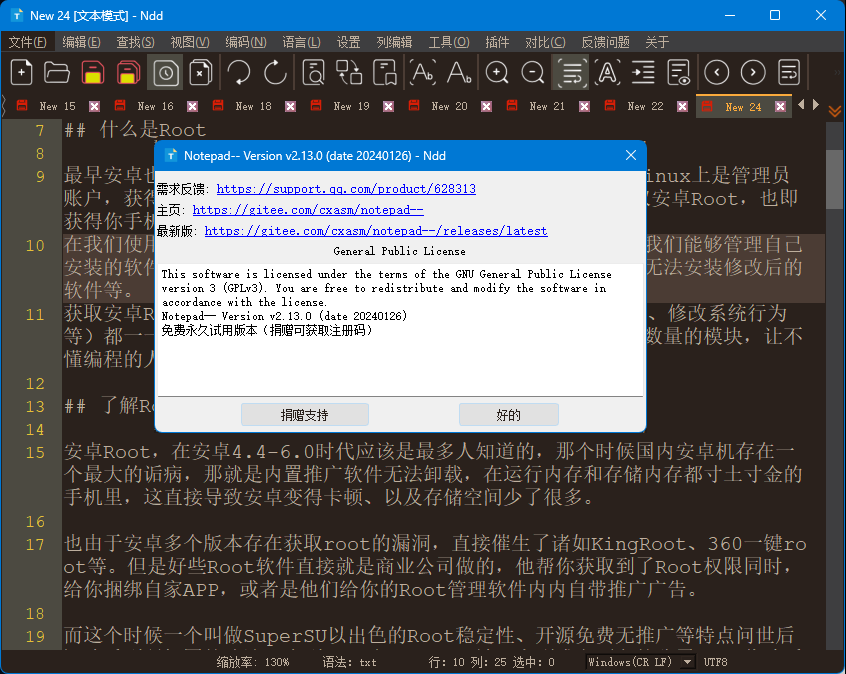Open the 插件 menu
The width and height of the screenshot is (846, 674).
pos(497,42)
